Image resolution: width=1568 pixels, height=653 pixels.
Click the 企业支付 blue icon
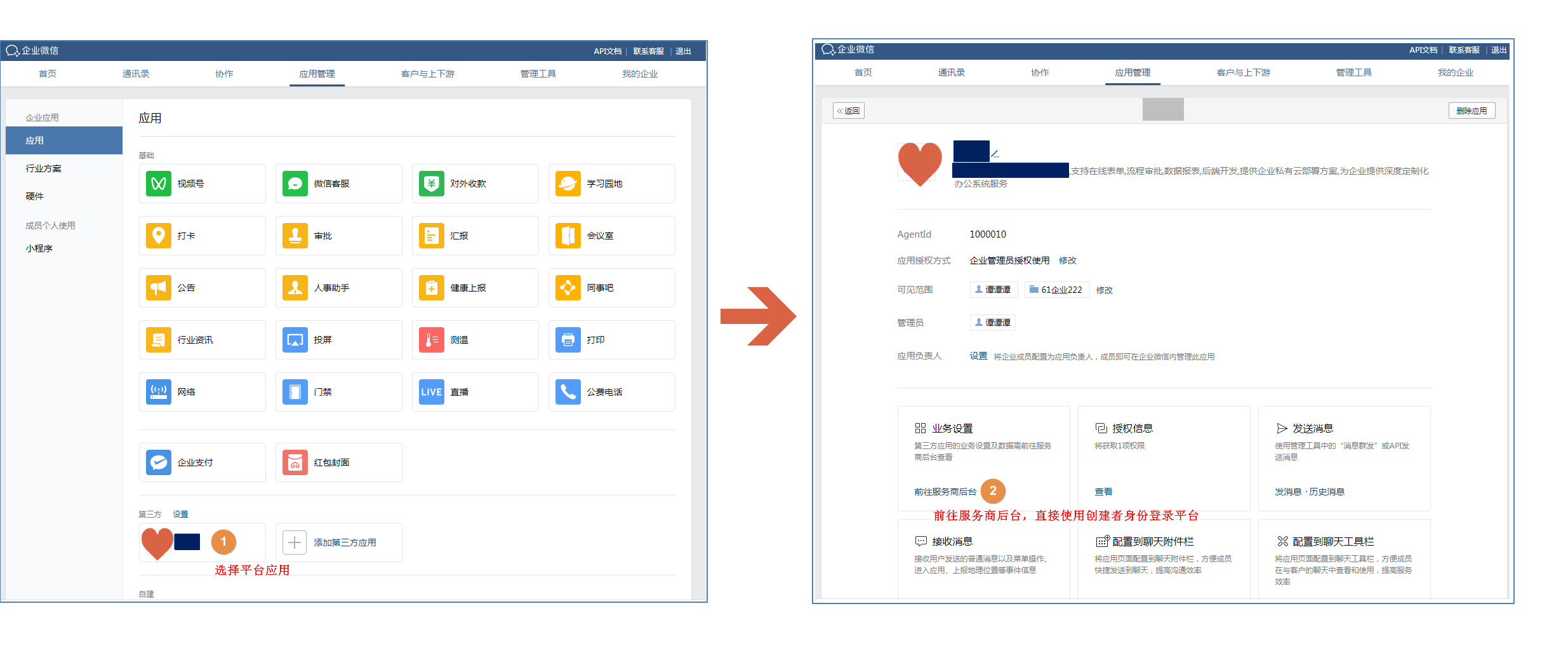pos(159,462)
